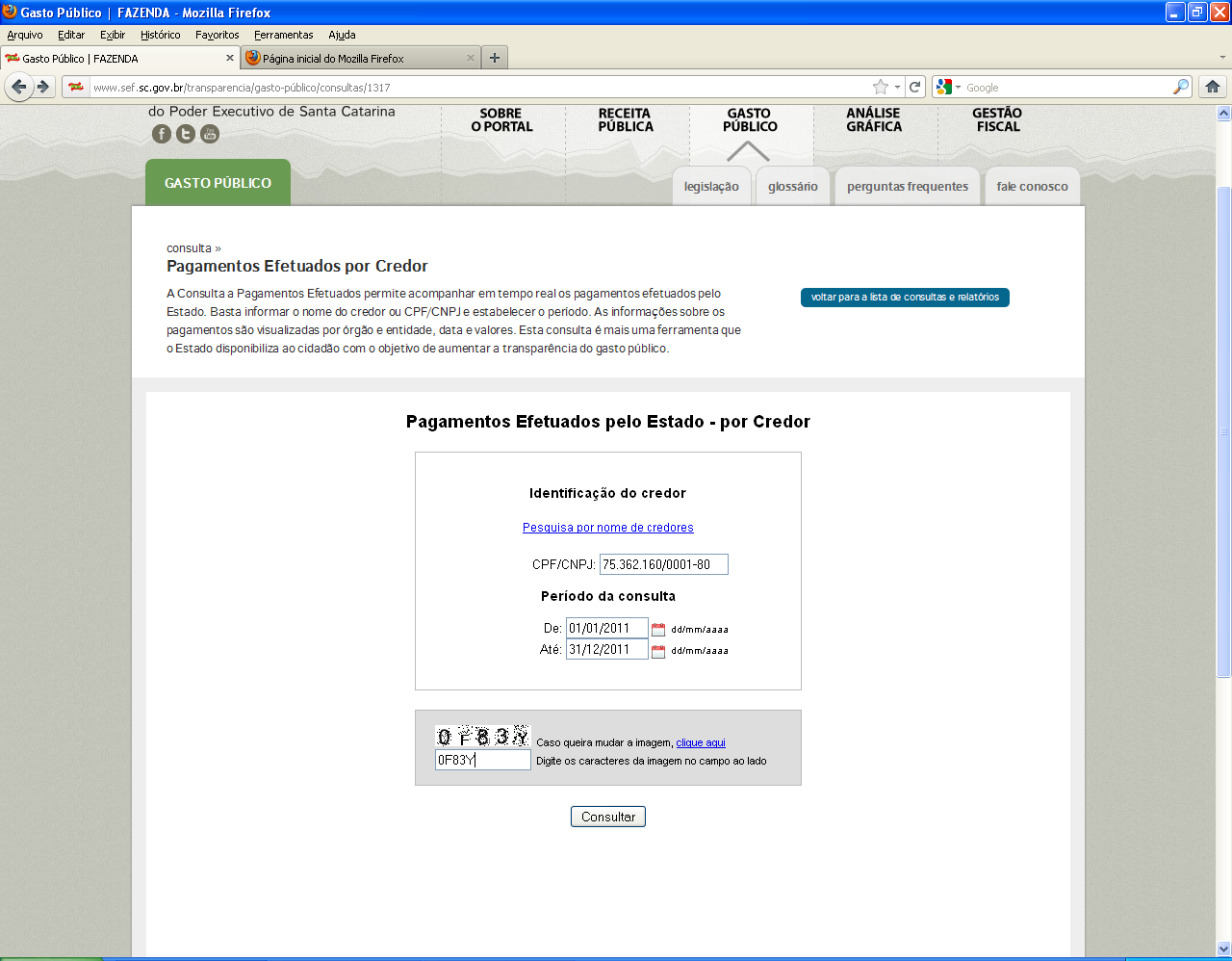Focus the browser URL address field
The width and height of the screenshot is (1232, 961).
click(x=479, y=87)
